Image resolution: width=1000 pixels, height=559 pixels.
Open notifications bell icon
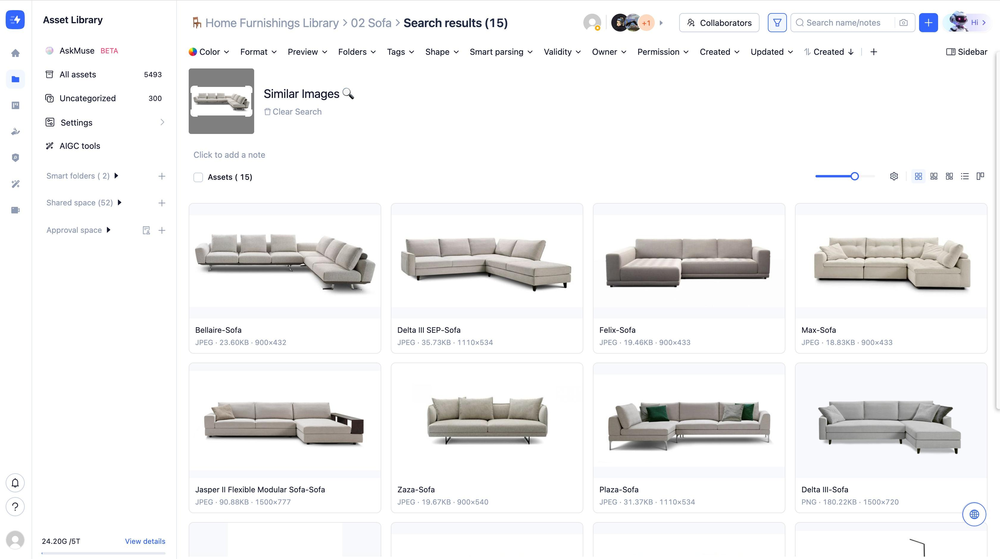pyautogui.click(x=15, y=483)
